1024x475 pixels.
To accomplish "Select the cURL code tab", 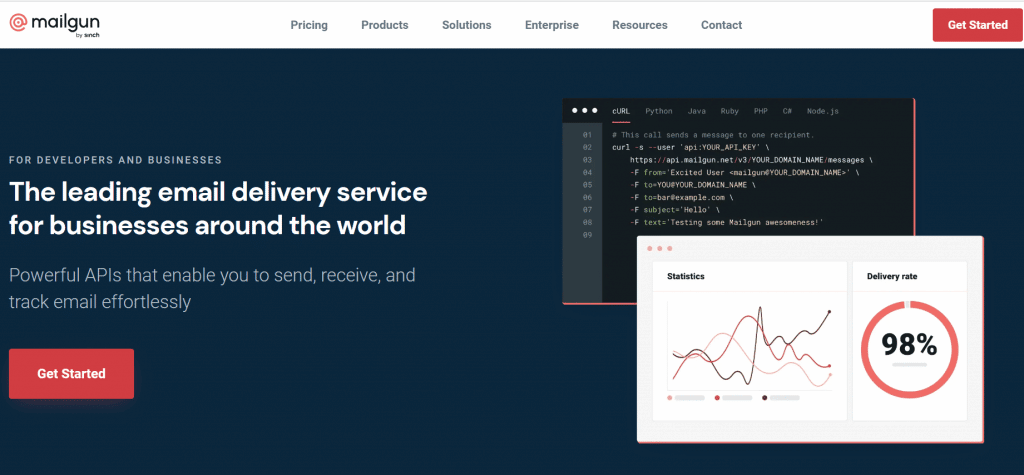I will pos(621,111).
